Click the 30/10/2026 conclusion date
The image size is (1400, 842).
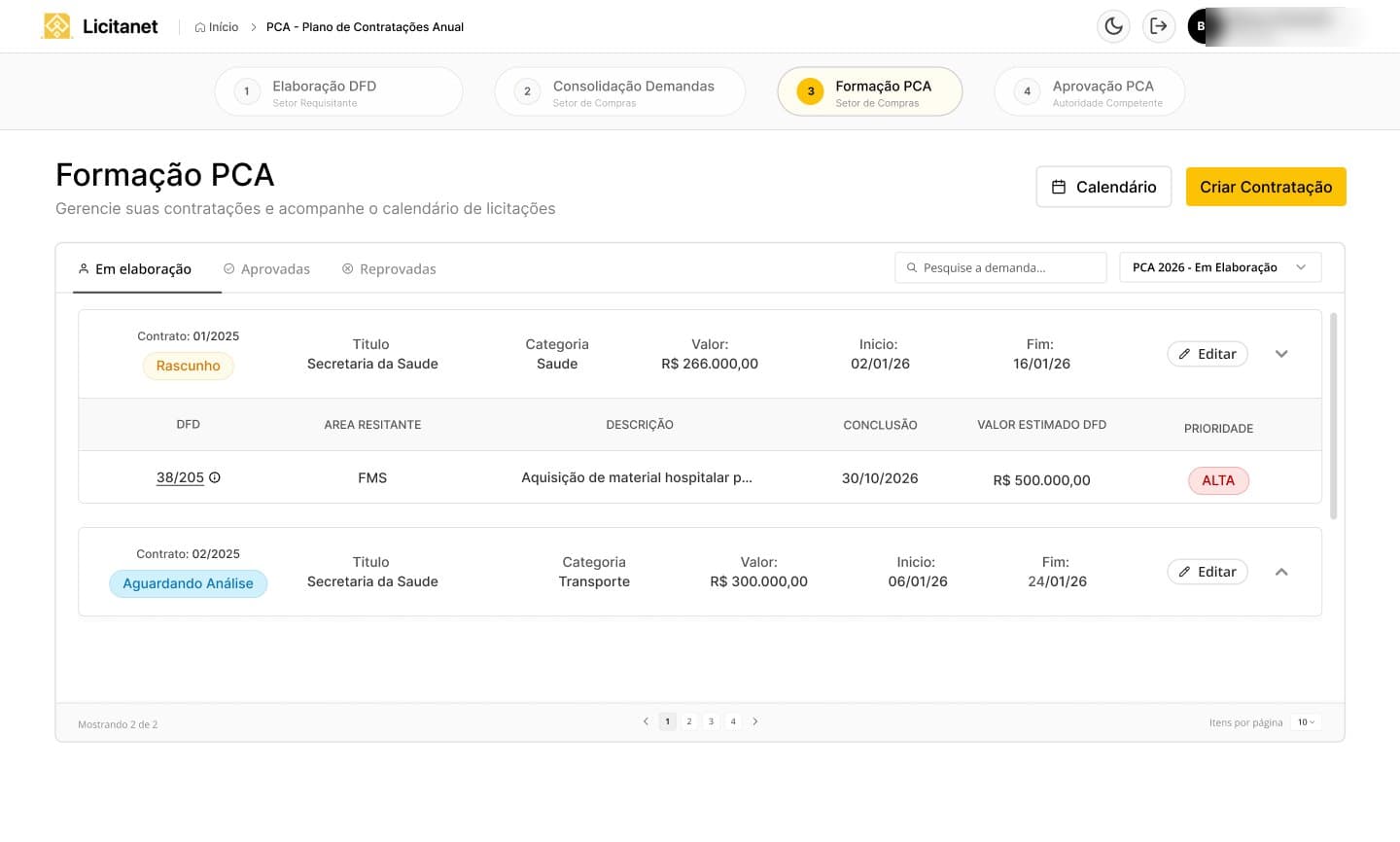point(880,478)
